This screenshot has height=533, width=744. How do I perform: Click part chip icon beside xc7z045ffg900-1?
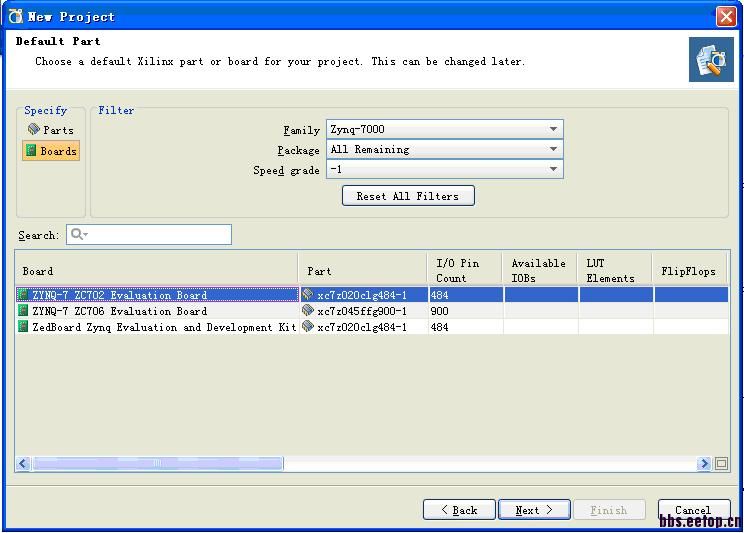[x=307, y=310]
